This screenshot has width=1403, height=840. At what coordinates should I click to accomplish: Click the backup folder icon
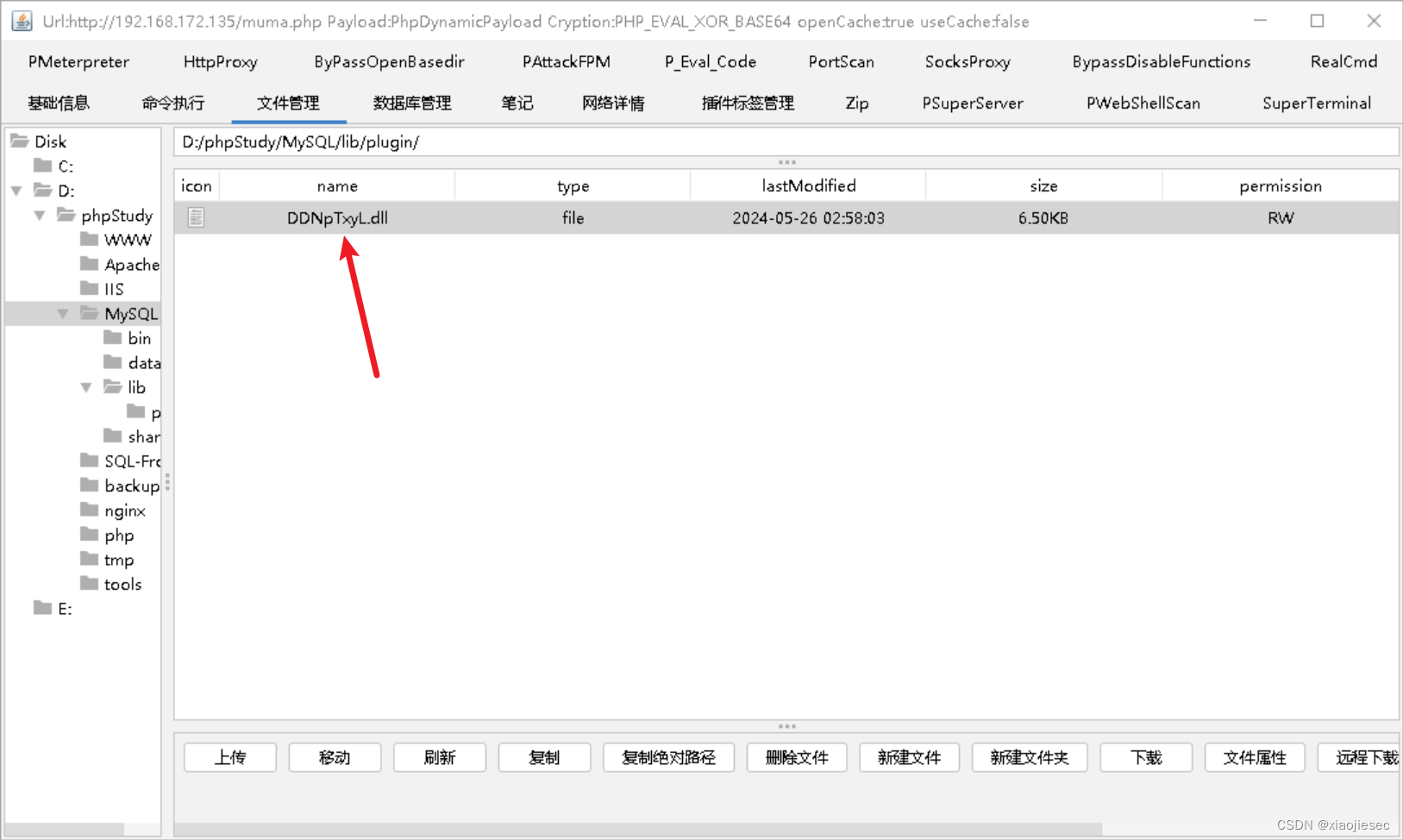(x=90, y=486)
